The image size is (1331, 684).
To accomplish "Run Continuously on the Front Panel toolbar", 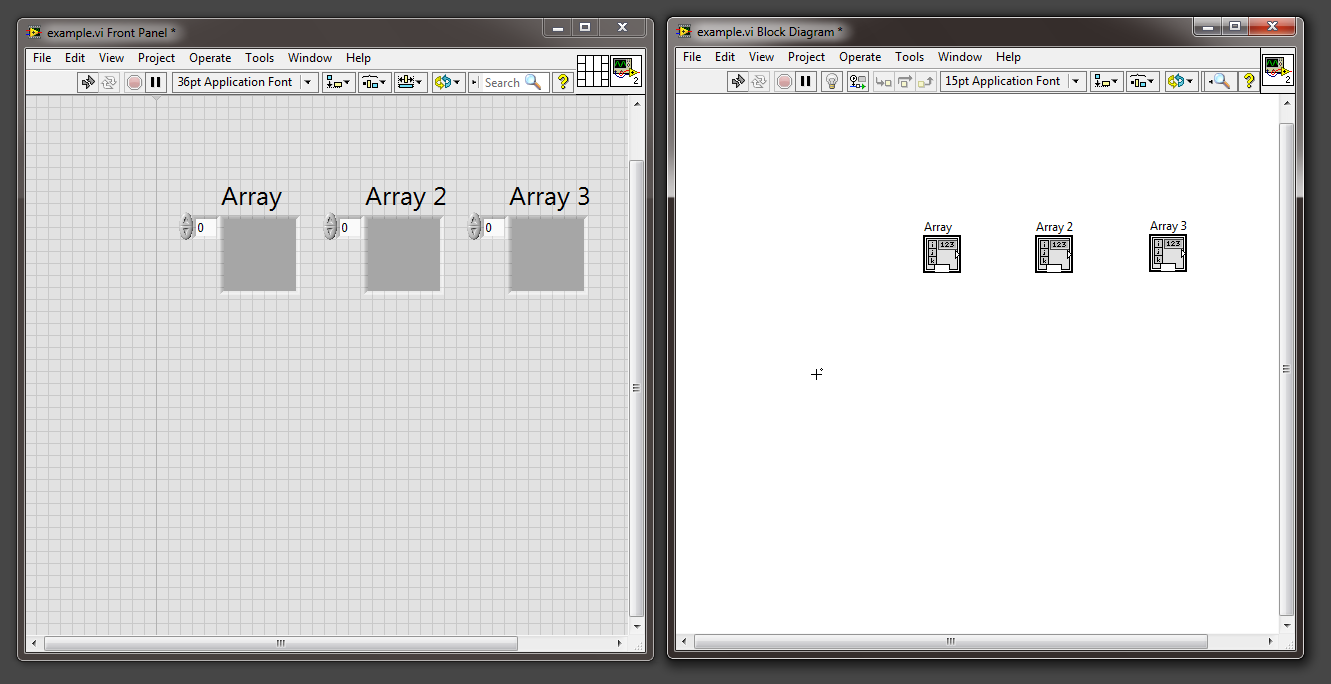I will (x=111, y=82).
